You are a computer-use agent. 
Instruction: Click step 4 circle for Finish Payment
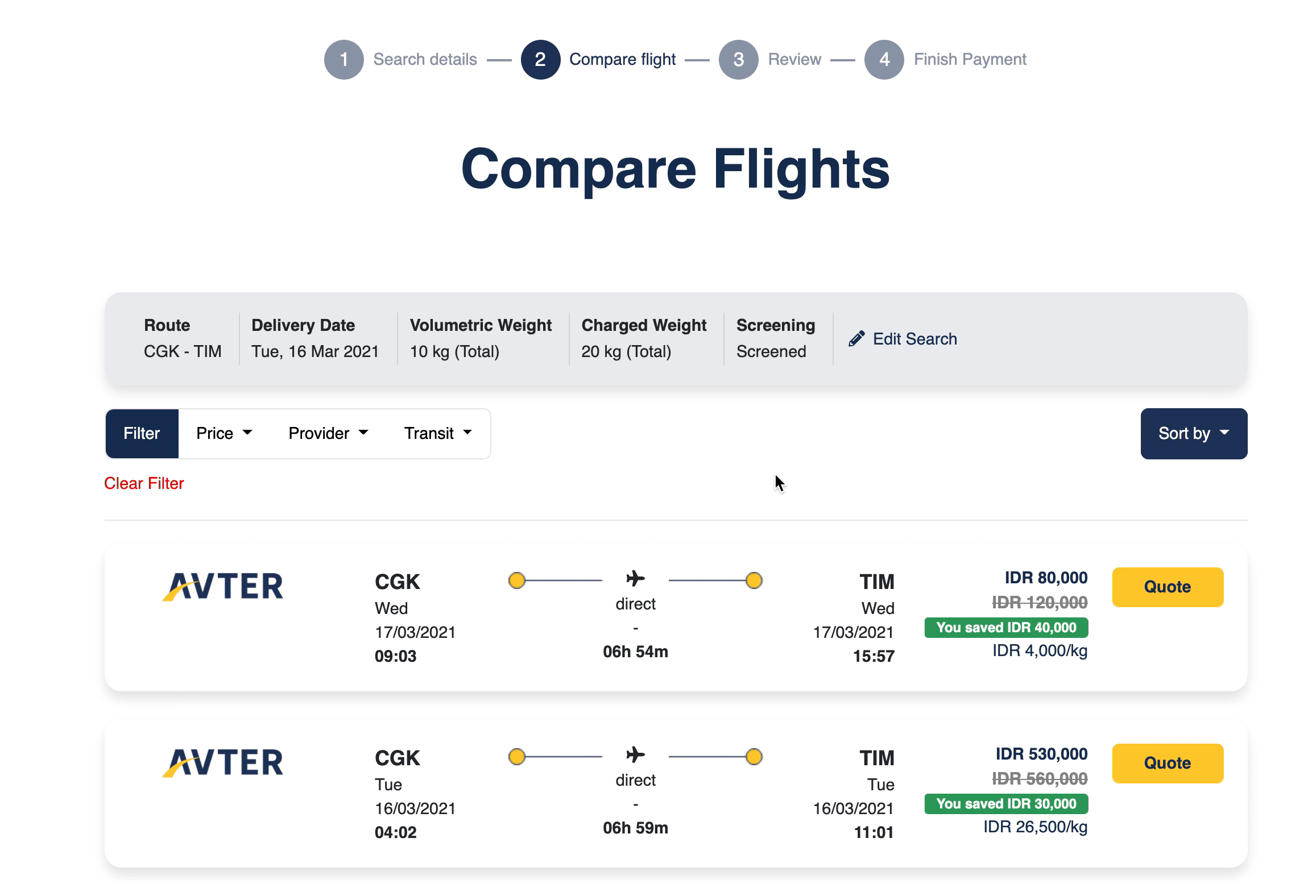(x=884, y=60)
